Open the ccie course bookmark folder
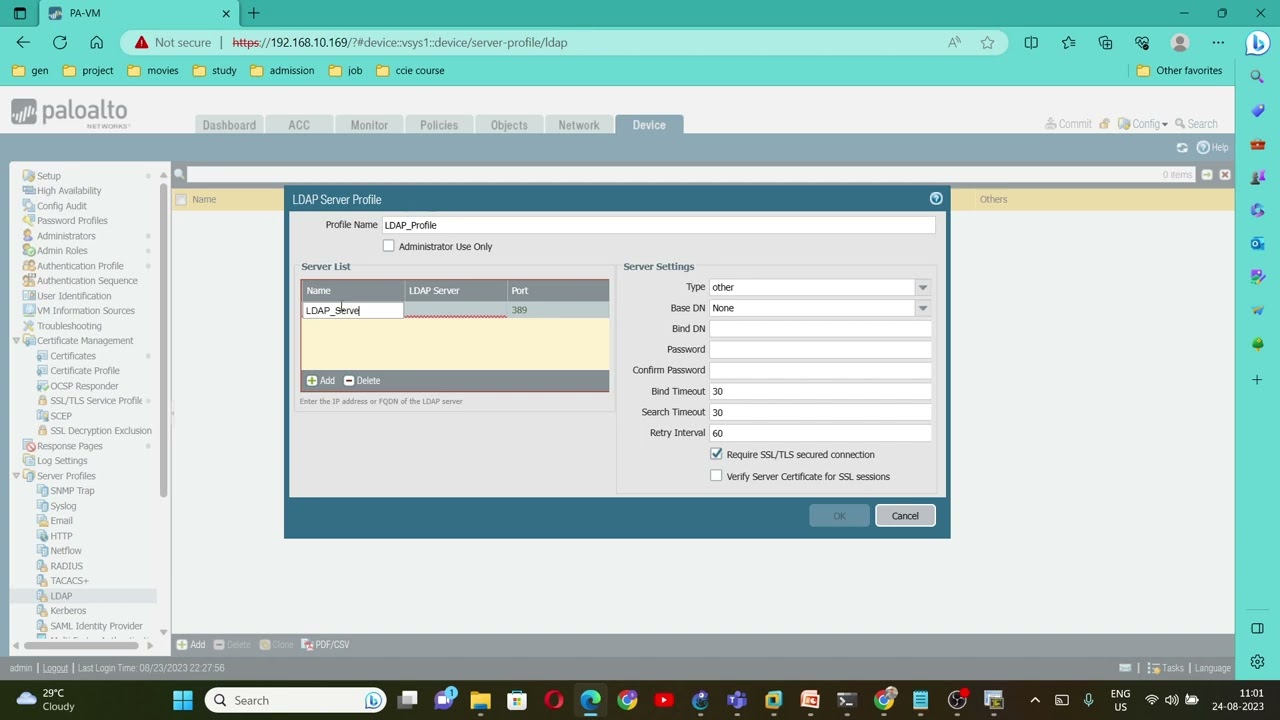Image resolution: width=1280 pixels, height=720 pixels. [x=410, y=71]
